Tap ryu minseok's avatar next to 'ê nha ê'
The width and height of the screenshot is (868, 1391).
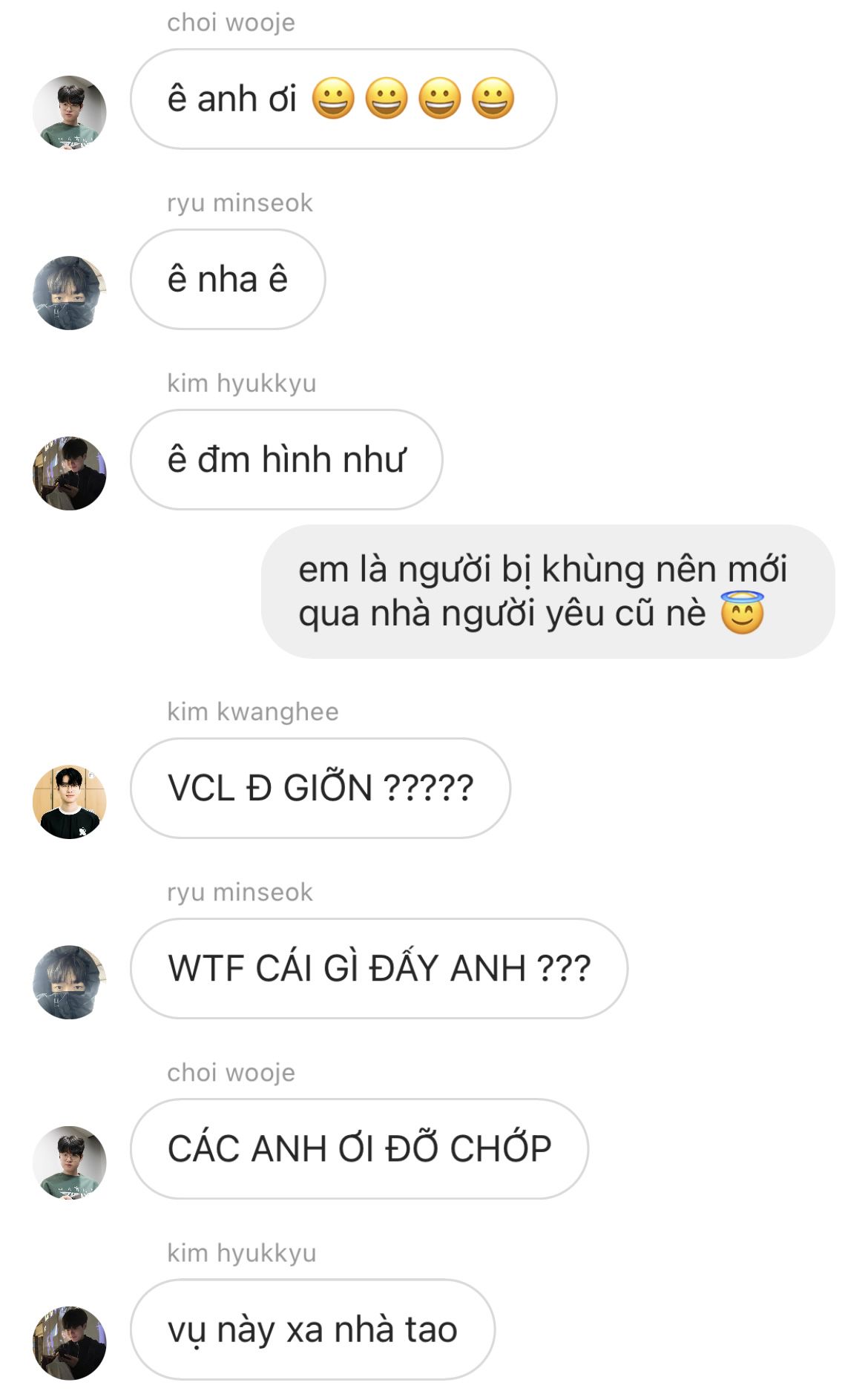70,292
